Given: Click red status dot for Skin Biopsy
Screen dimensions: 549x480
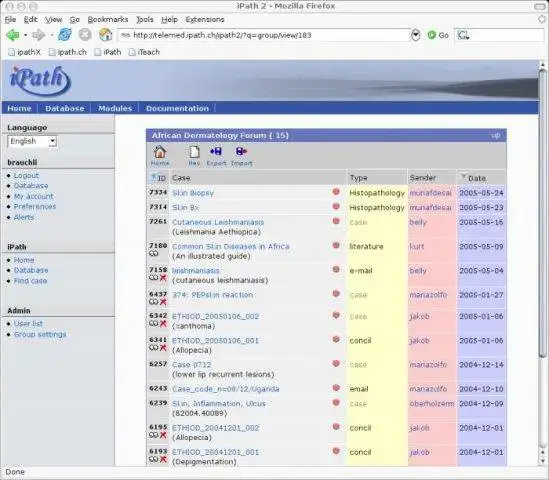Looking at the screenshot, I should (336, 192).
